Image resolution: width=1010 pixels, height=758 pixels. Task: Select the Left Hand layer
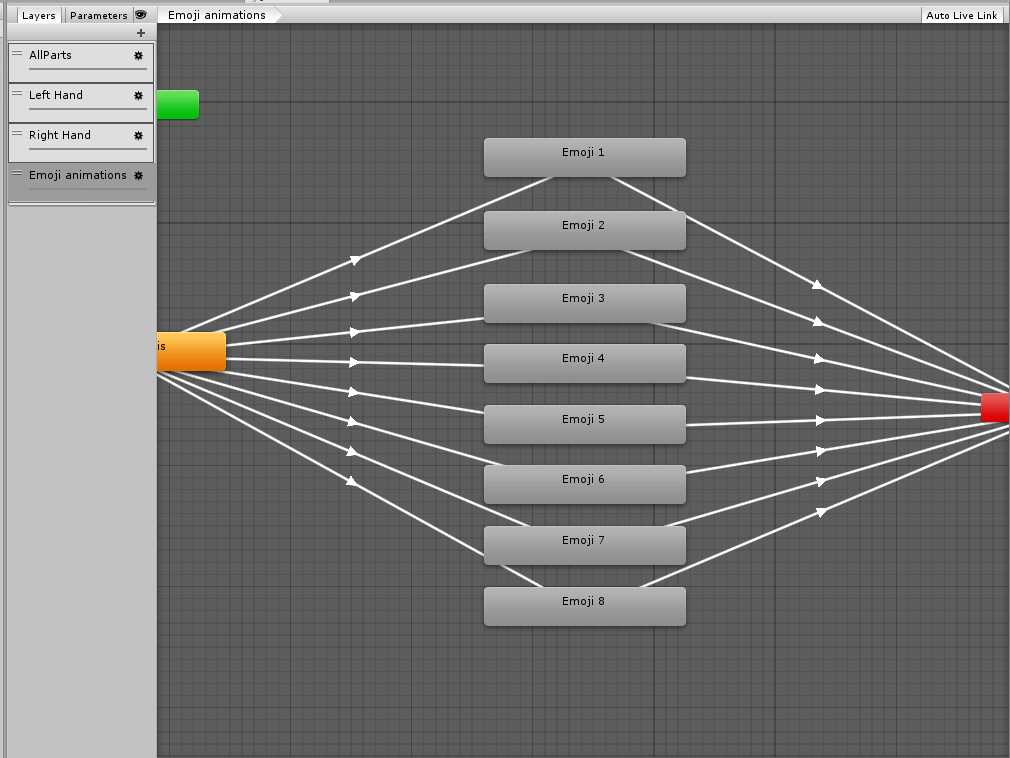pos(70,96)
